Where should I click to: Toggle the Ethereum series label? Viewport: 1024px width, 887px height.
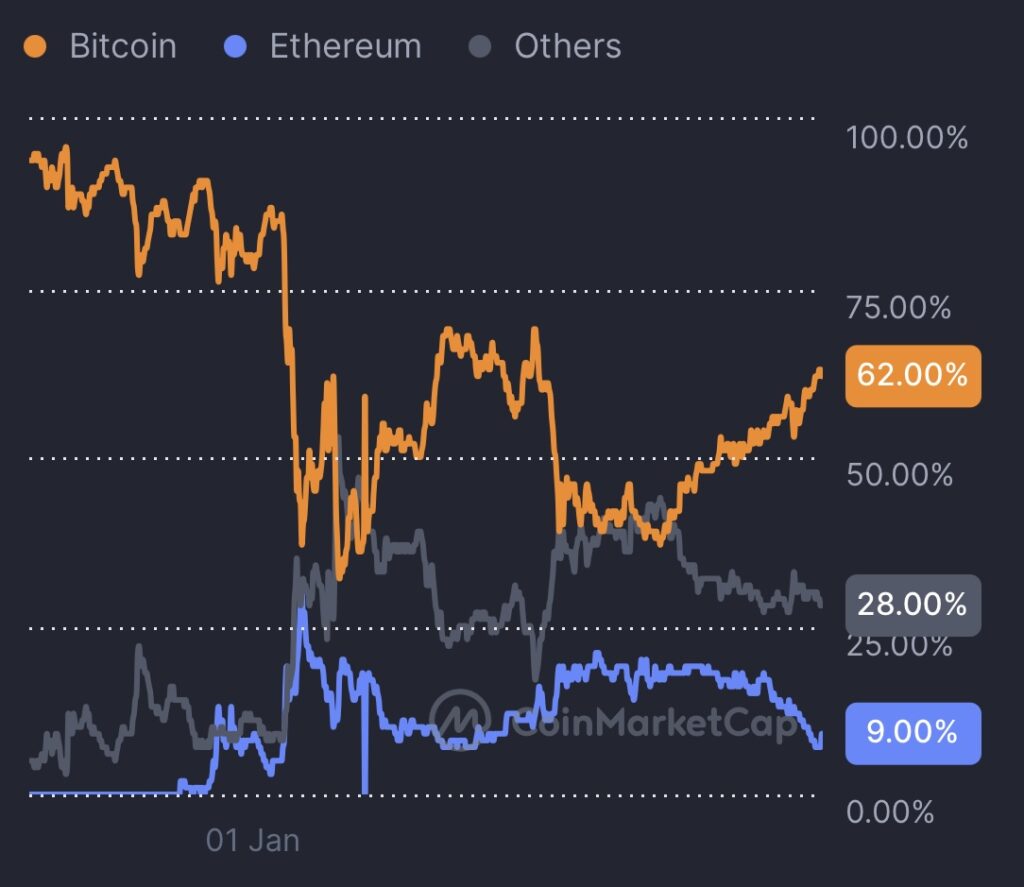pyautogui.click(x=345, y=46)
